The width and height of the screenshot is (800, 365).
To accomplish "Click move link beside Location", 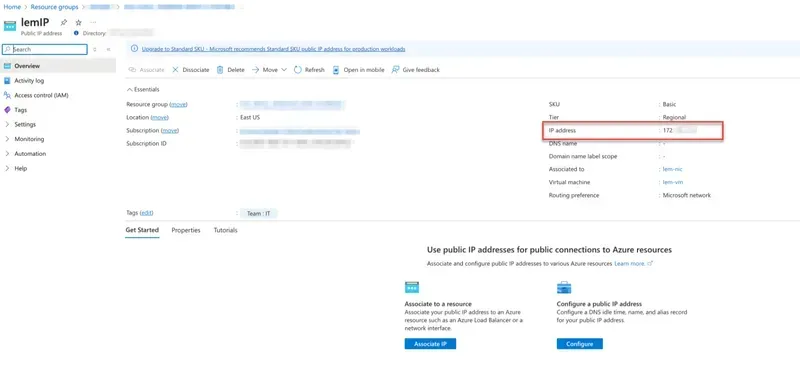I will pos(160,117).
